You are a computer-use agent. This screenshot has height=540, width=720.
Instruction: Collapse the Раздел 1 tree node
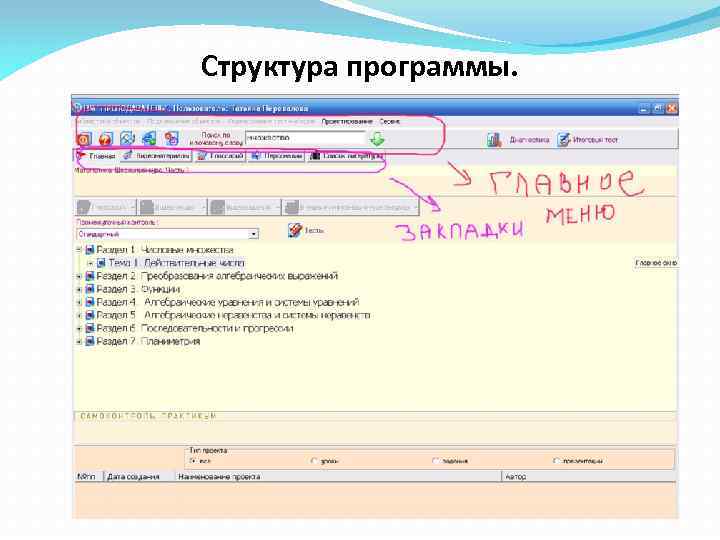79,250
